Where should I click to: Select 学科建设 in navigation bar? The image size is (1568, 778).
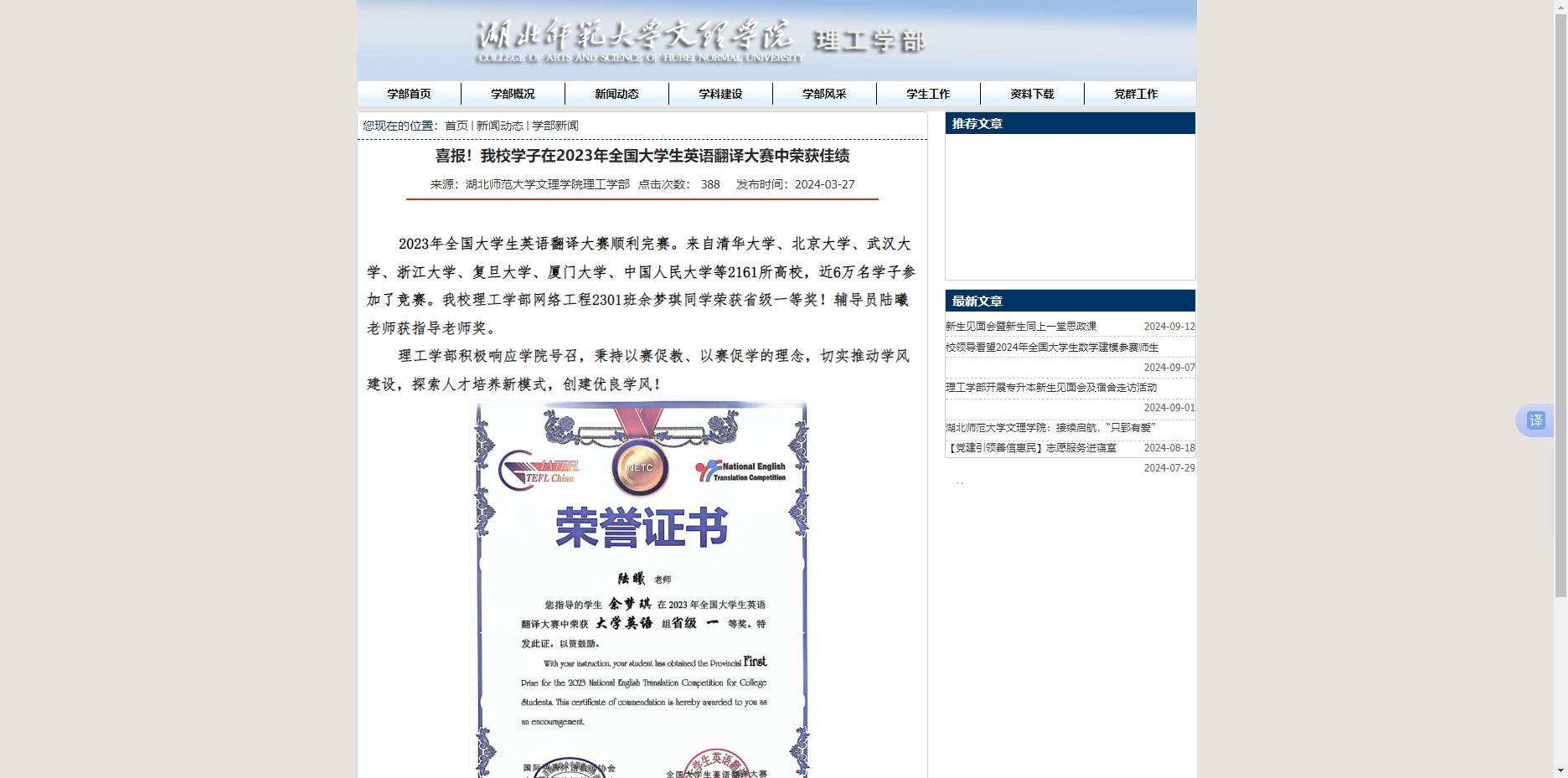click(720, 94)
